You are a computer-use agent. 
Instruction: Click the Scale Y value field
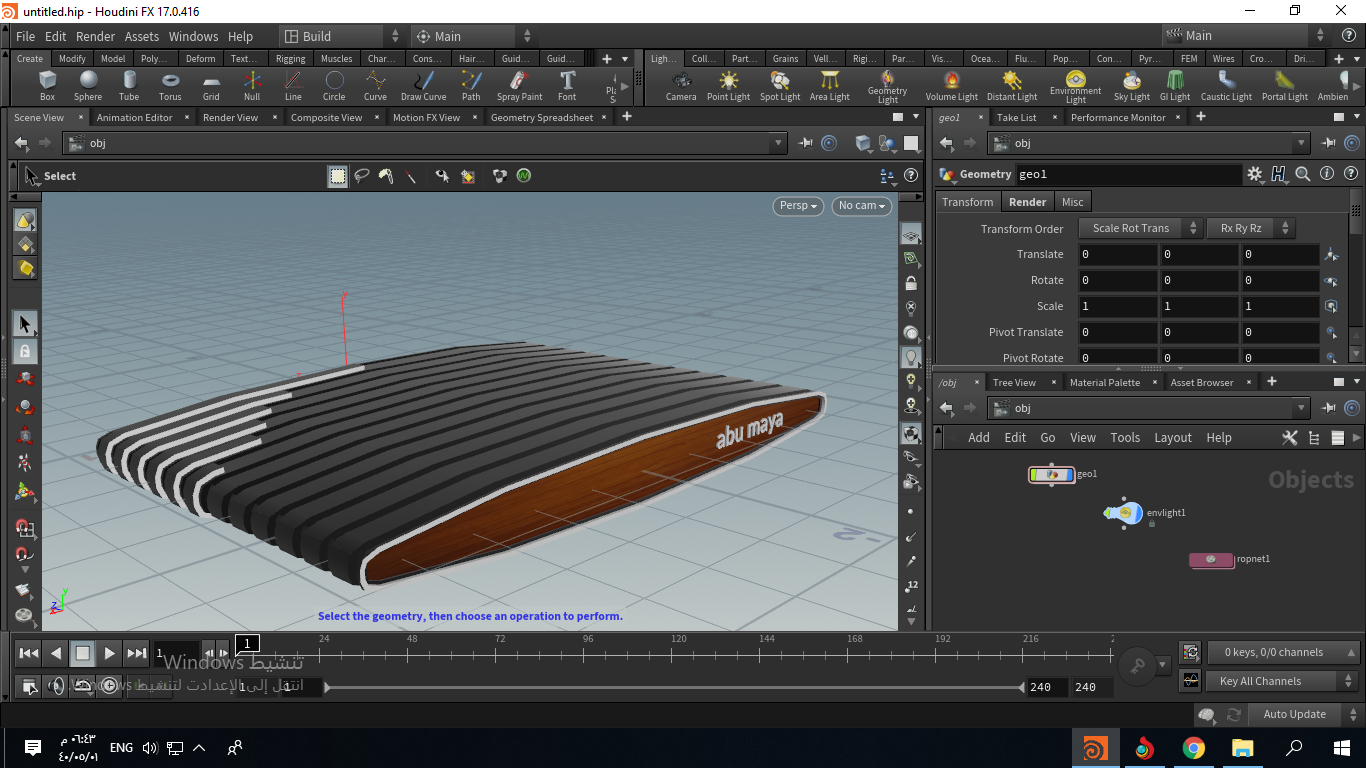click(1199, 306)
